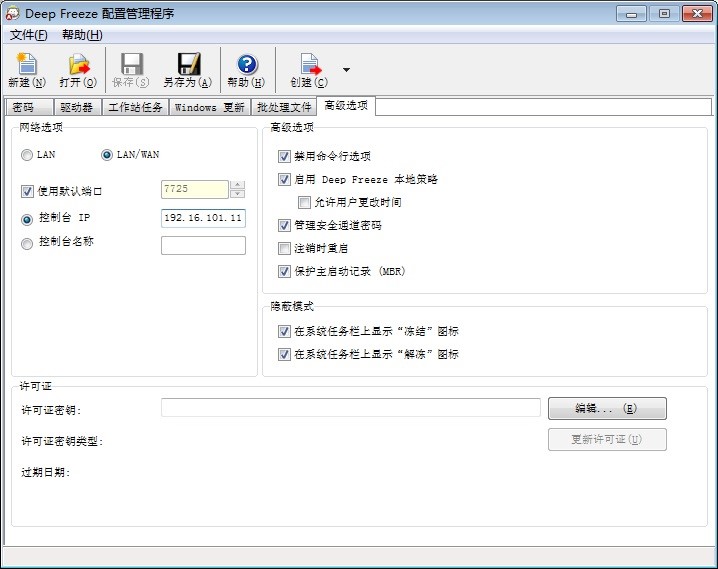718x569 pixels.
Task: Click the 许可证密钥类型: label
Action: tap(62, 441)
